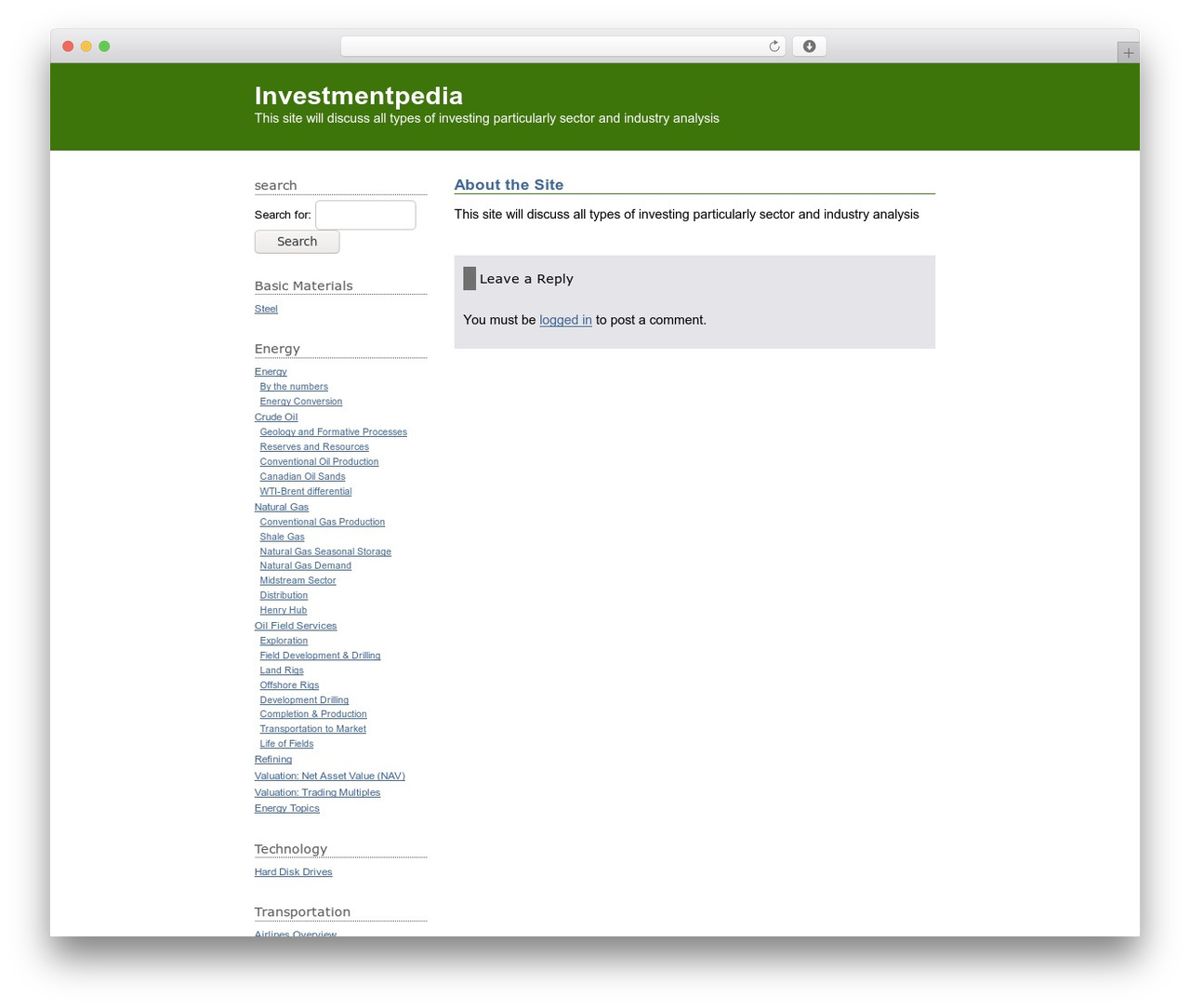The image size is (1190, 1008).
Task: Open the Investmentpedia site title
Action: [359, 96]
